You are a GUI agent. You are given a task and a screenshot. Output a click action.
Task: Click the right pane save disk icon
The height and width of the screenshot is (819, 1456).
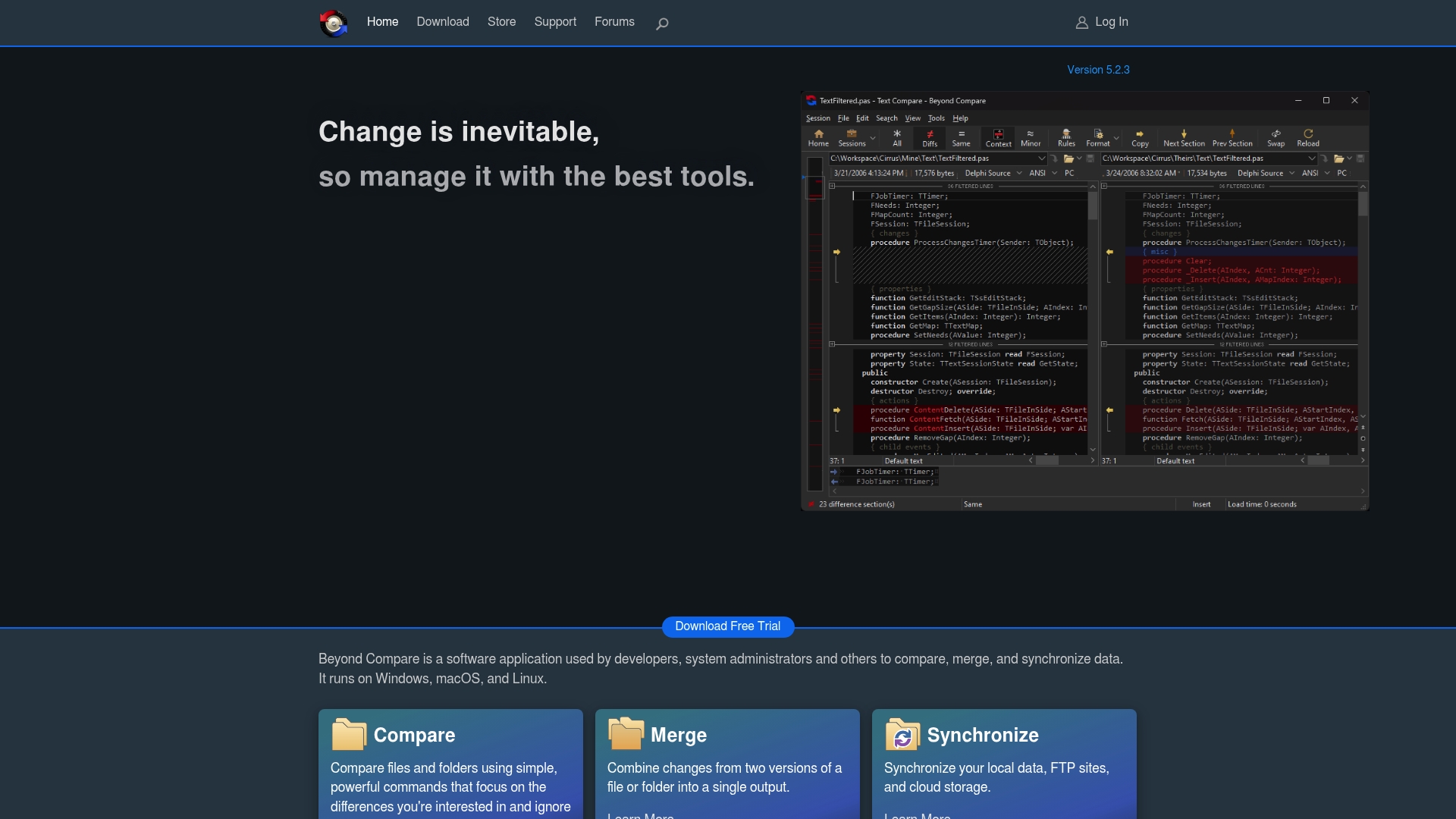tap(1360, 158)
